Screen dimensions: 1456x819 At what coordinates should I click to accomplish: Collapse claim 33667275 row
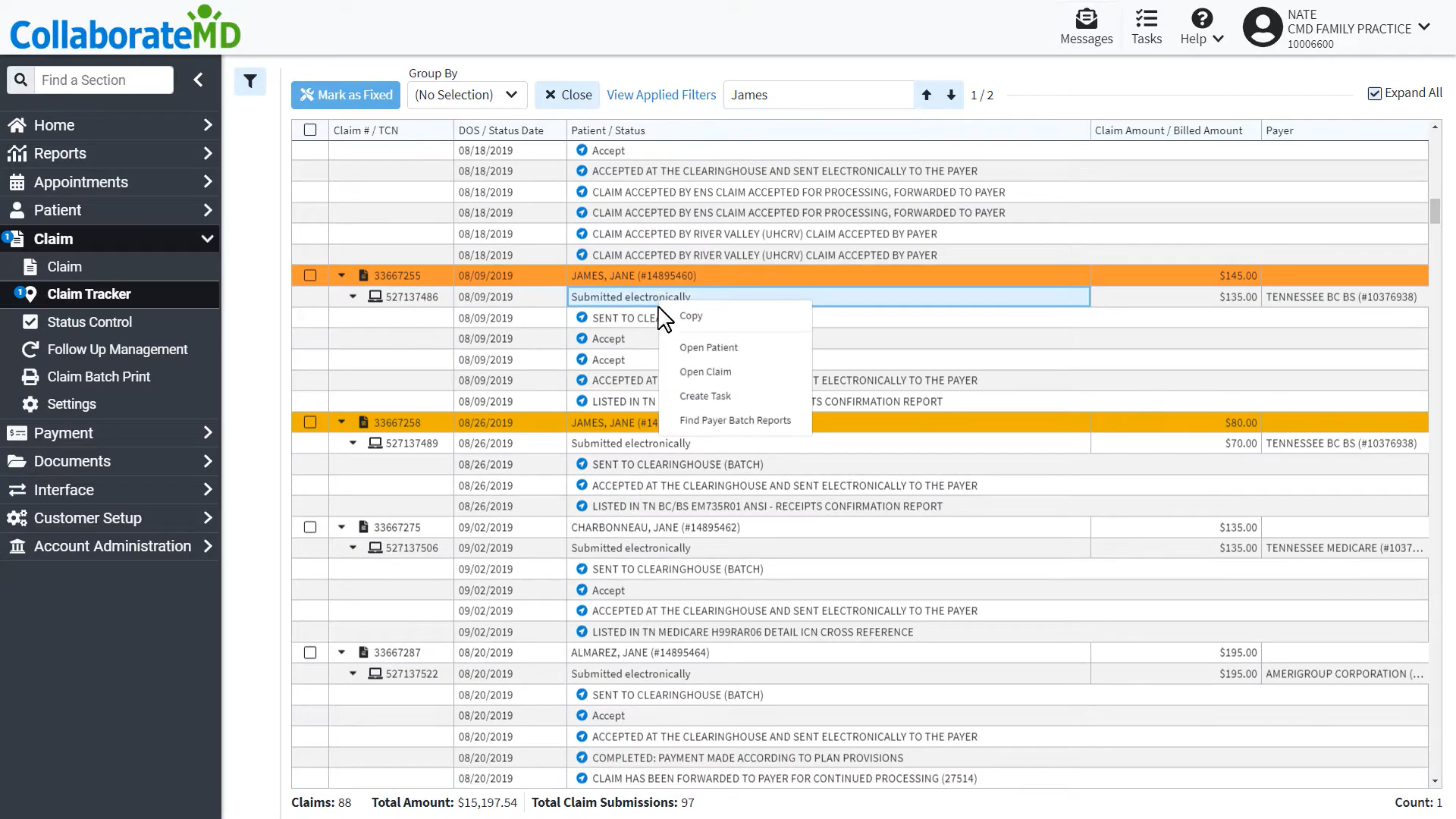(x=341, y=527)
